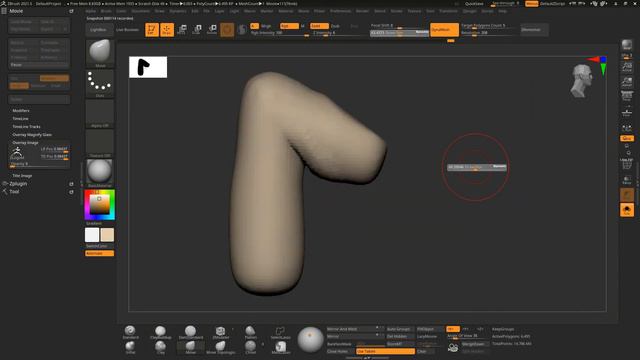Toggle the orange Qxyz button

coord(627,138)
